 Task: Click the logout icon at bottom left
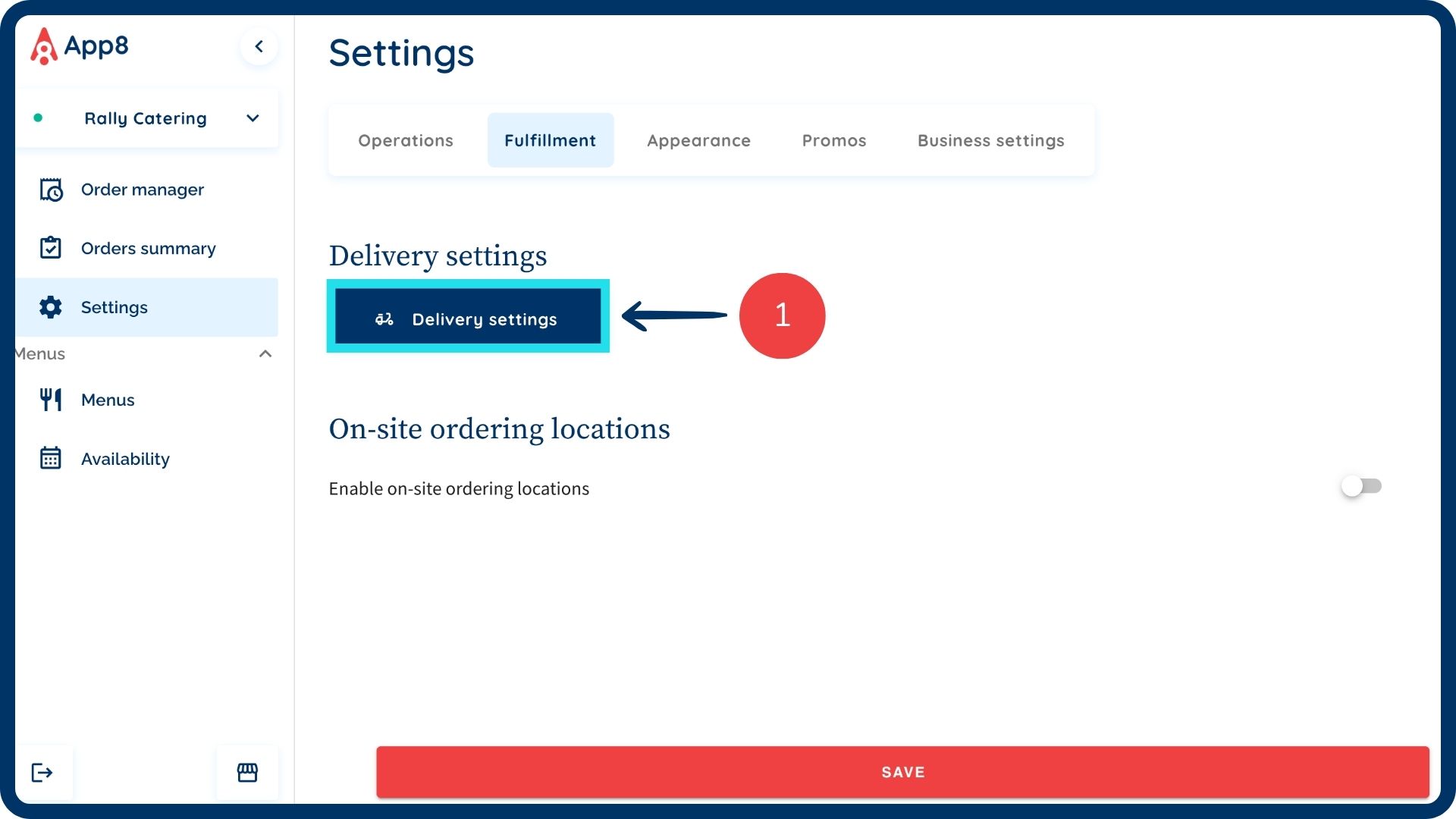pyautogui.click(x=42, y=772)
